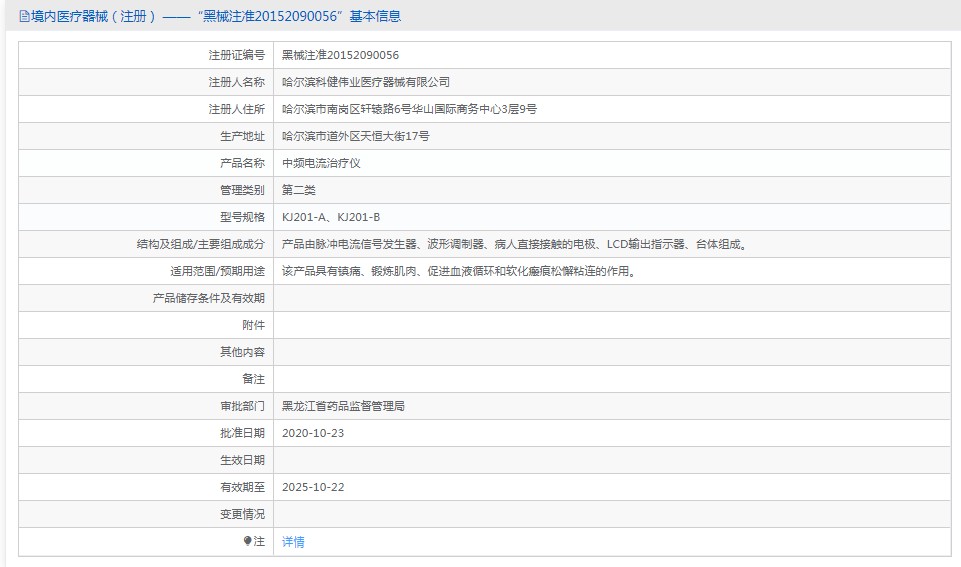Click the lightbulb icon beside 注
This screenshot has width=961, height=567.
pos(248,541)
